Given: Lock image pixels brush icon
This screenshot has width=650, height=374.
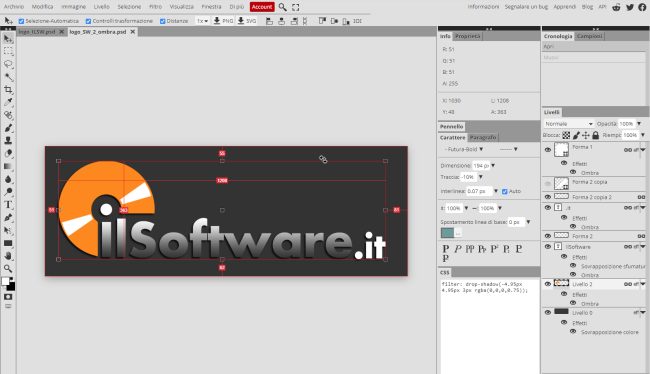Looking at the screenshot, I should (576, 135).
